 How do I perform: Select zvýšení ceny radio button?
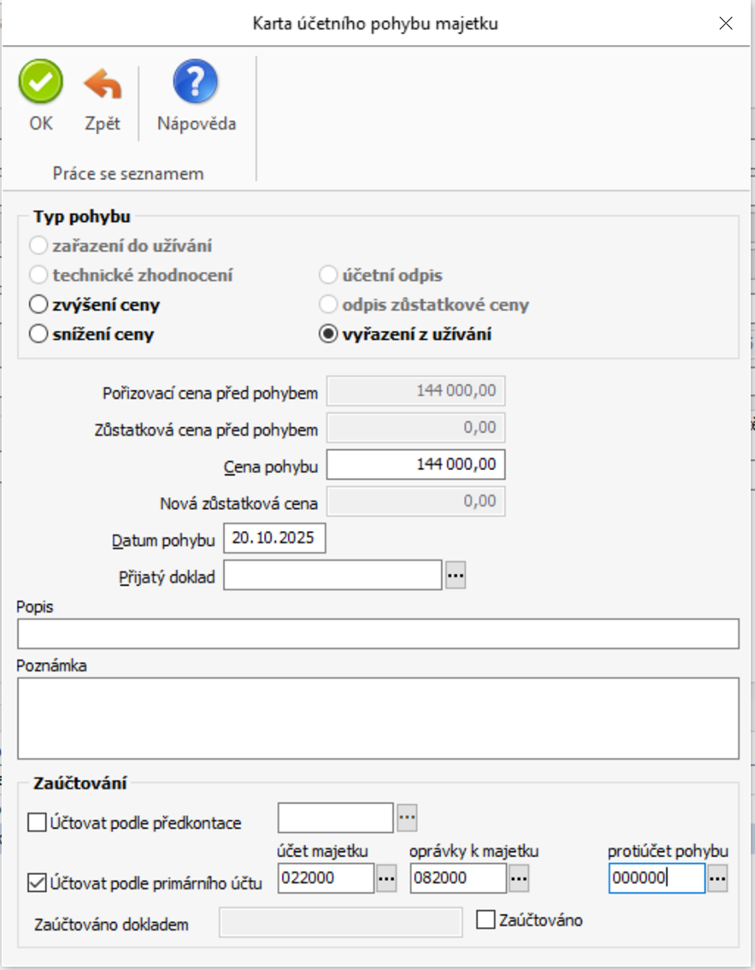pos(39,304)
